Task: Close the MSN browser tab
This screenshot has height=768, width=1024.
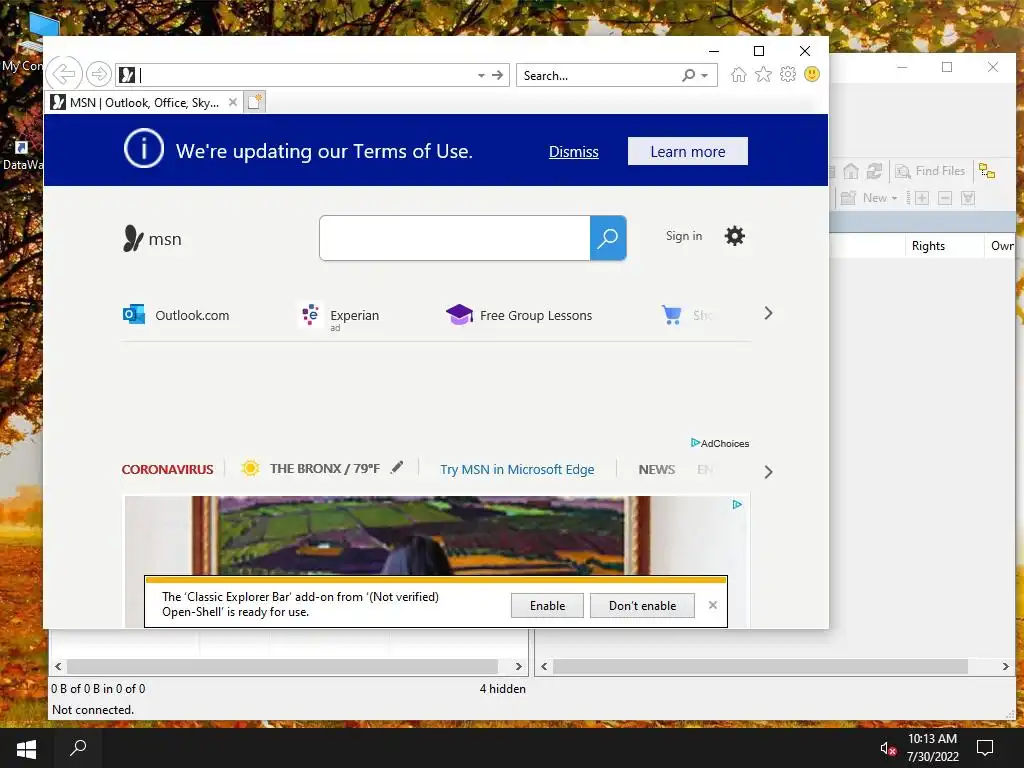Action: pos(232,103)
